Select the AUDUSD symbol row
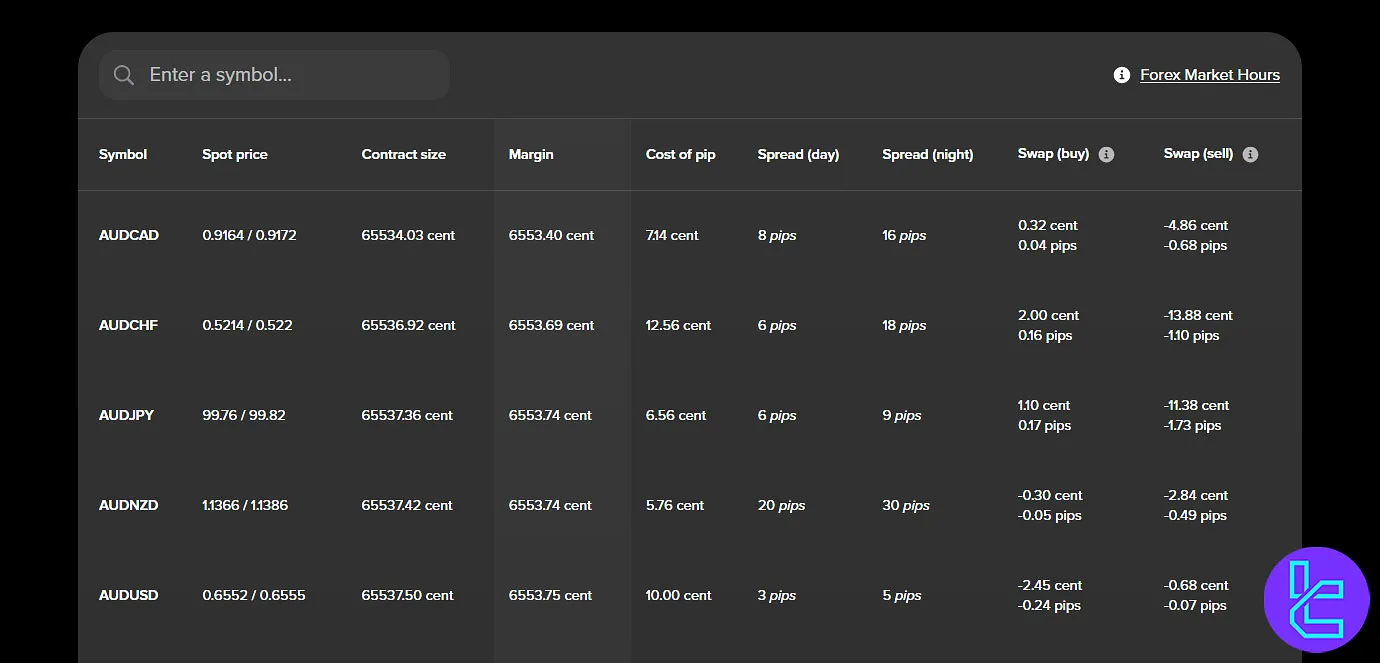The height and width of the screenshot is (663, 1380). click(x=128, y=595)
